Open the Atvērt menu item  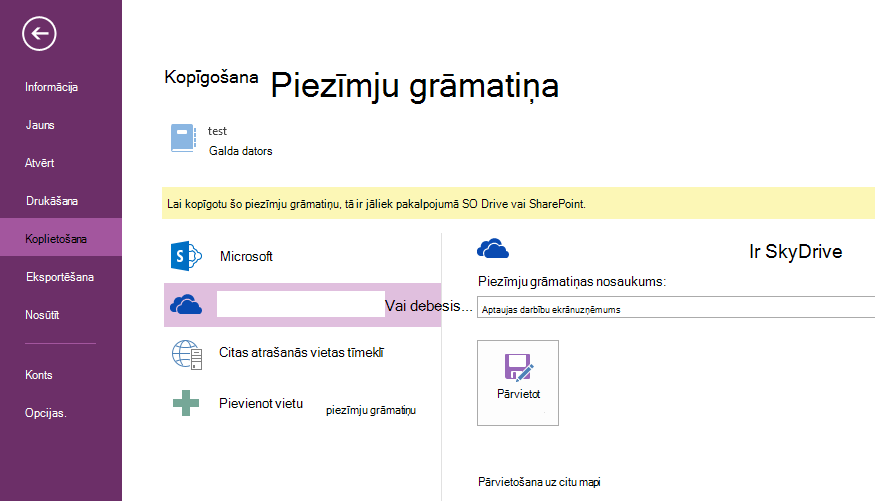pos(40,163)
